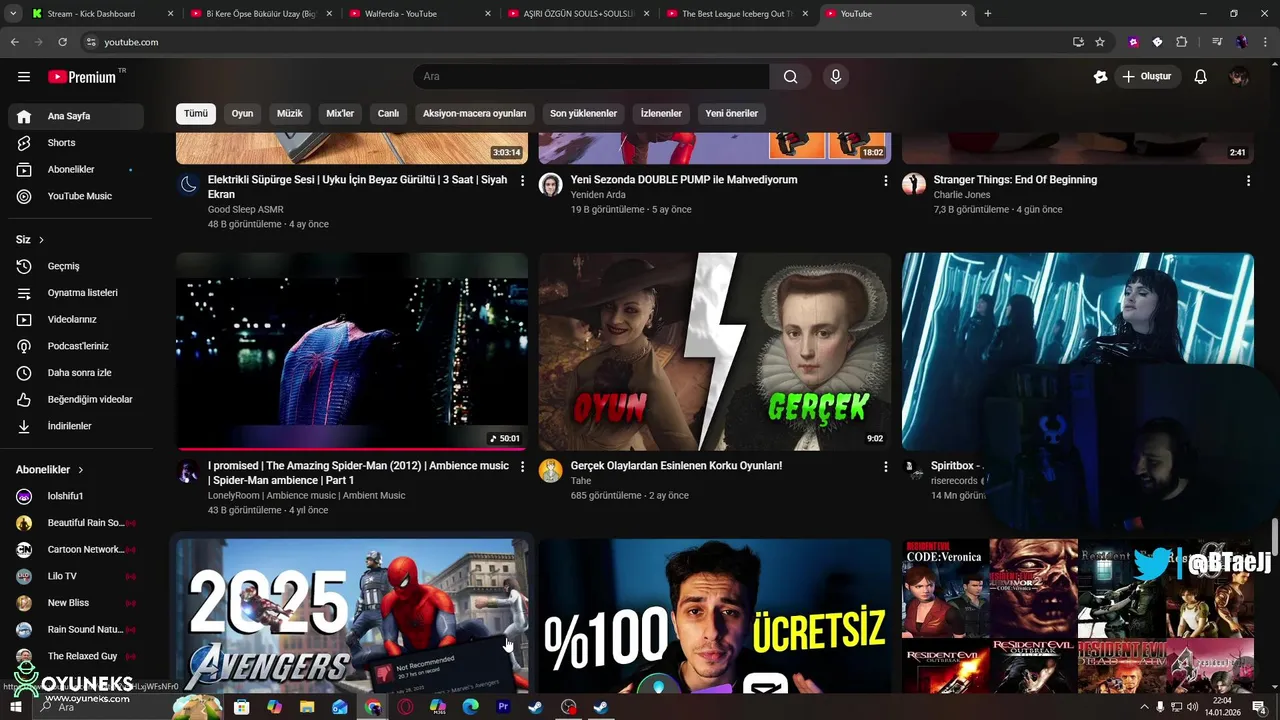Open Geçmiş history page
Image resolution: width=1280 pixels, height=720 pixels.
point(76,266)
